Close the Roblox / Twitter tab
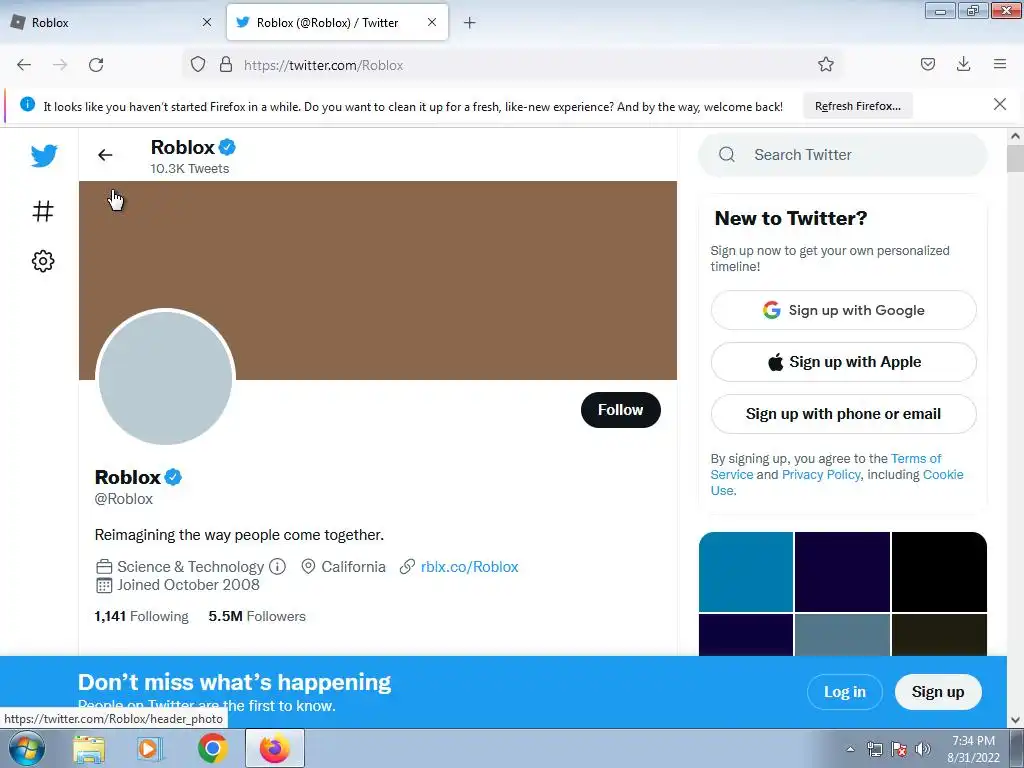 [x=432, y=22]
